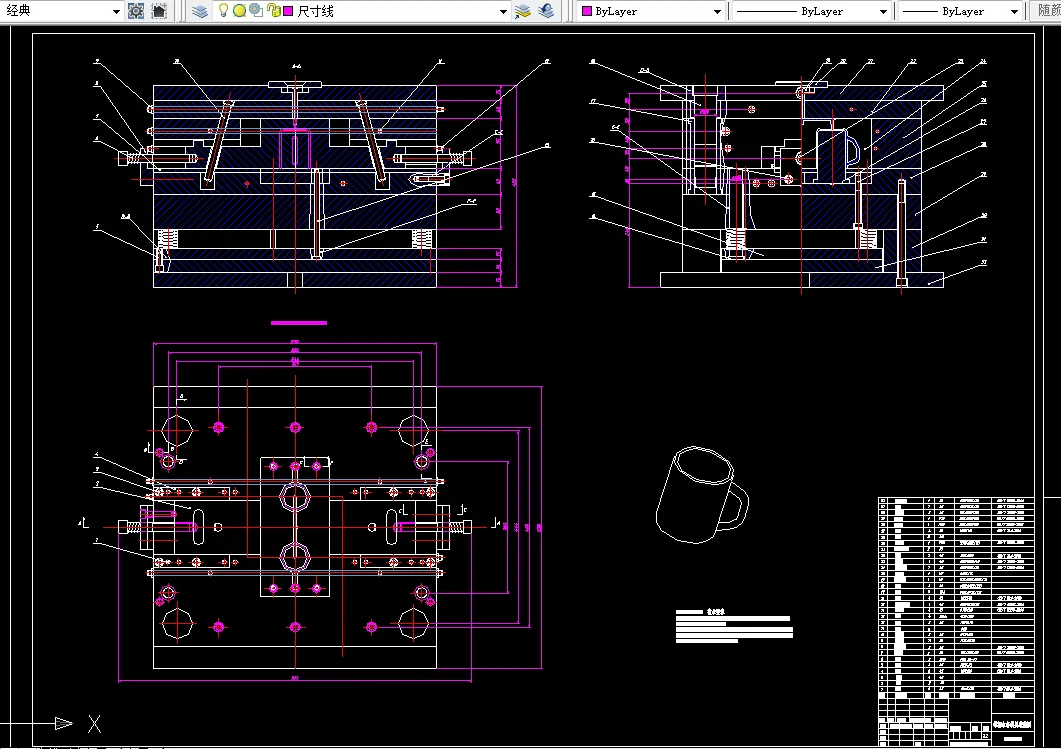The width and height of the screenshot is (1061, 749).
Task: Click Make Object's Layer Current icon
Action: 522,11
